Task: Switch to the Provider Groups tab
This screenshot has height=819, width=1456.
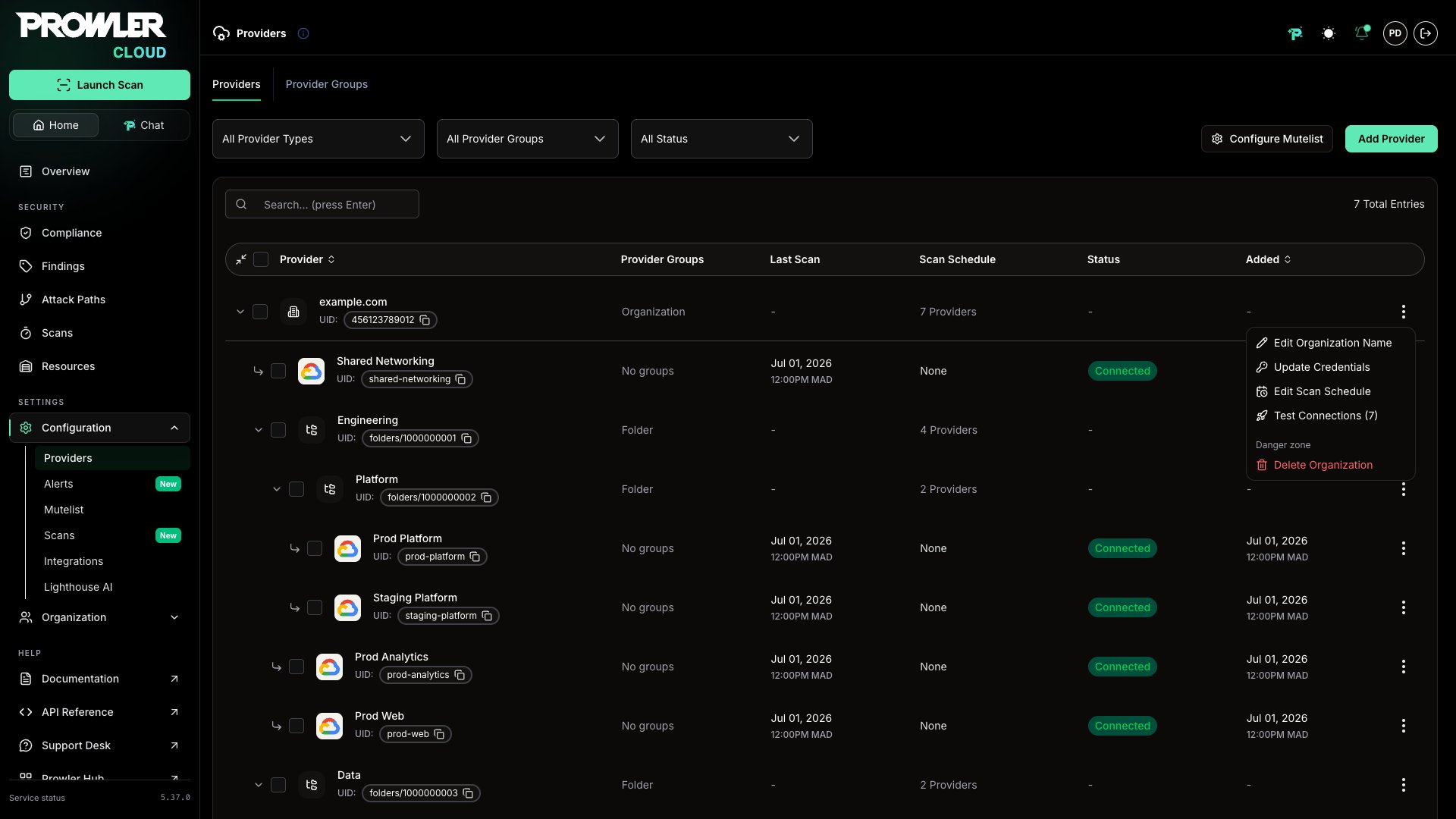Action: point(326,84)
